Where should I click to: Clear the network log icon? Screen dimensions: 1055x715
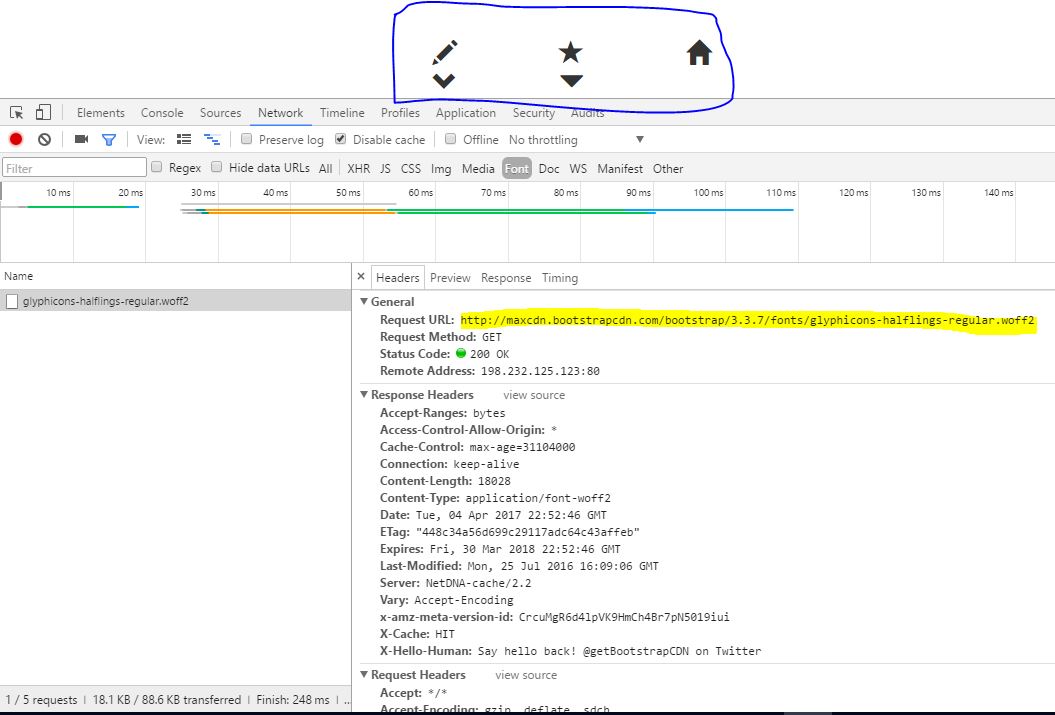pyautogui.click(x=44, y=140)
